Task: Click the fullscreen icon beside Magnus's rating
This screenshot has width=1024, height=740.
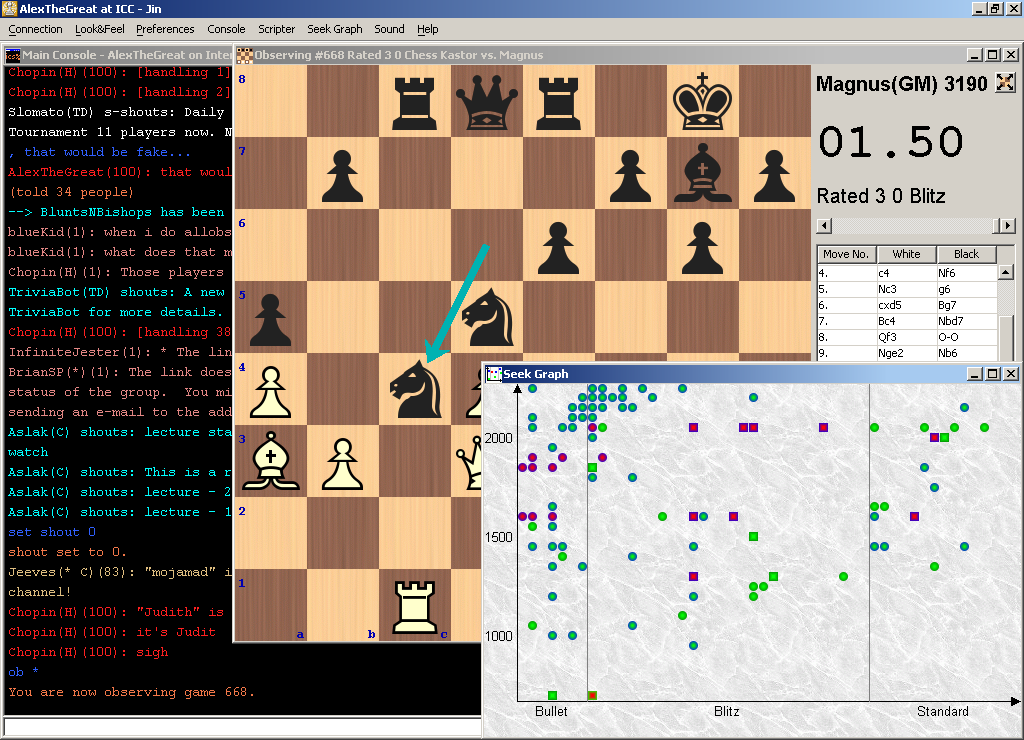Action: click(x=1005, y=84)
